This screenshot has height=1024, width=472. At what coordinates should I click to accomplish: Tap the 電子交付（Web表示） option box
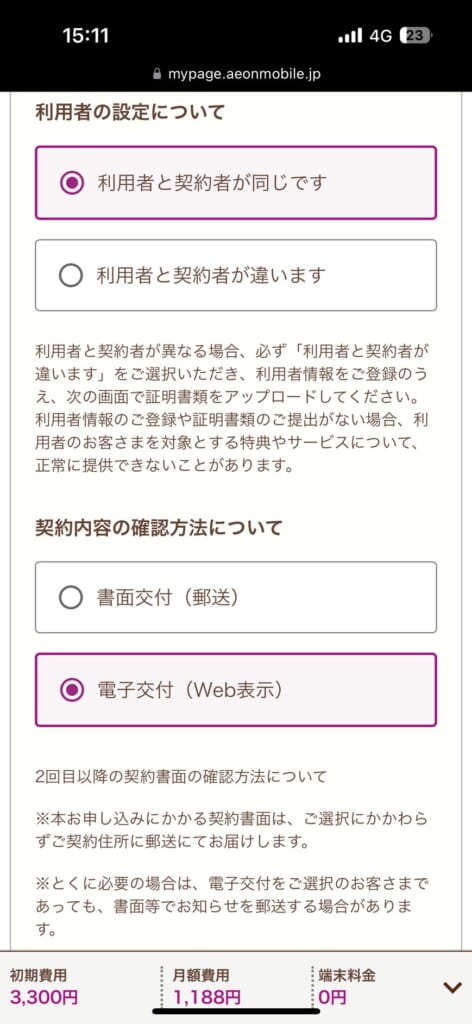(236, 690)
